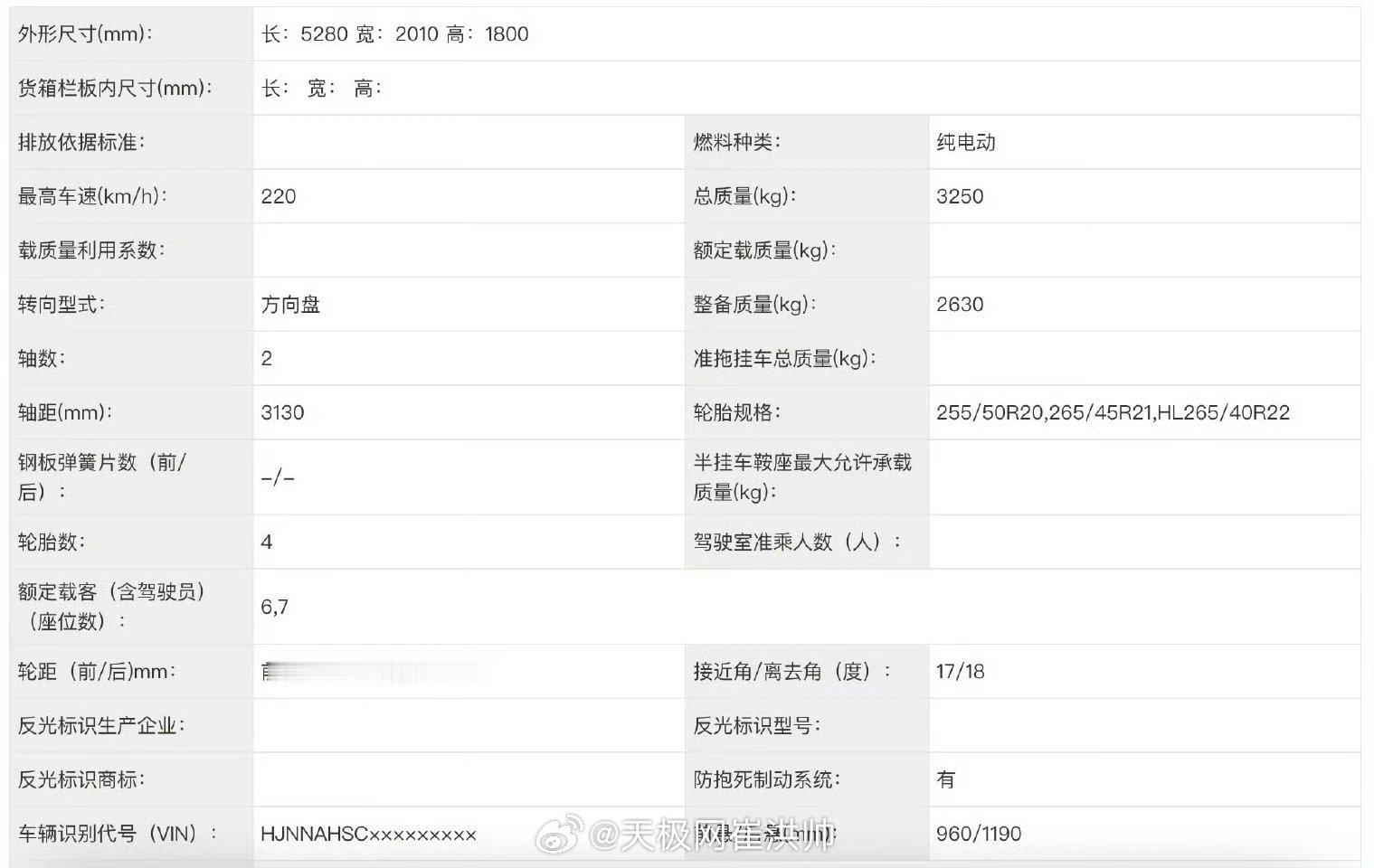Click the 载质量利用系数 label

[x=91, y=250]
